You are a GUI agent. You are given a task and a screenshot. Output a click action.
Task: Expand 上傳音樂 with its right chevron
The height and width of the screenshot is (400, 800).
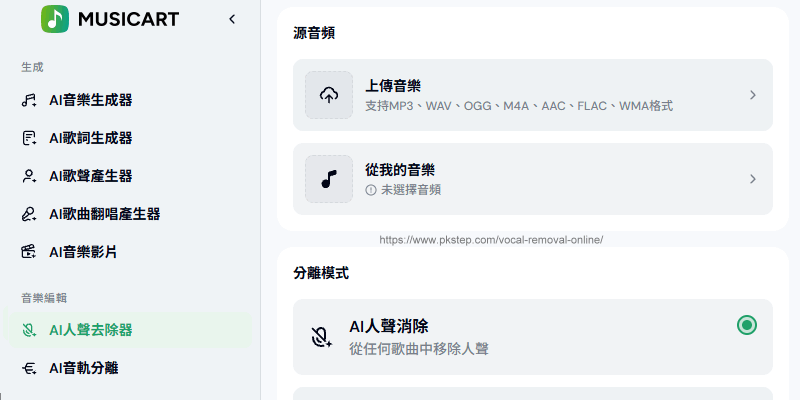[753, 95]
